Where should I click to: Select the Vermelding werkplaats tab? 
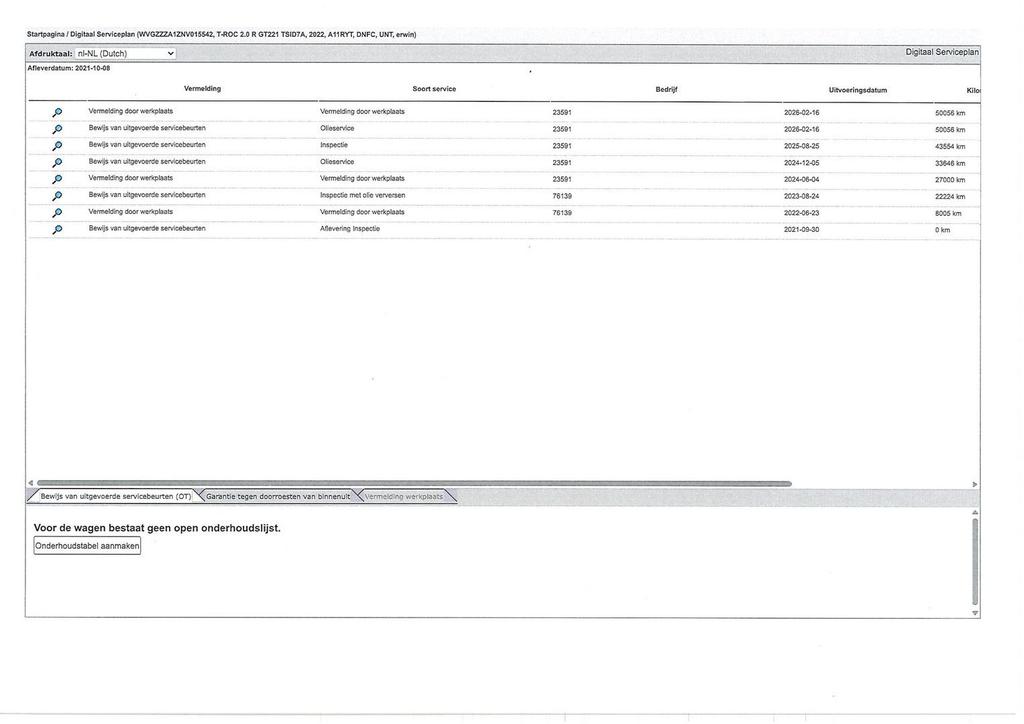404,497
